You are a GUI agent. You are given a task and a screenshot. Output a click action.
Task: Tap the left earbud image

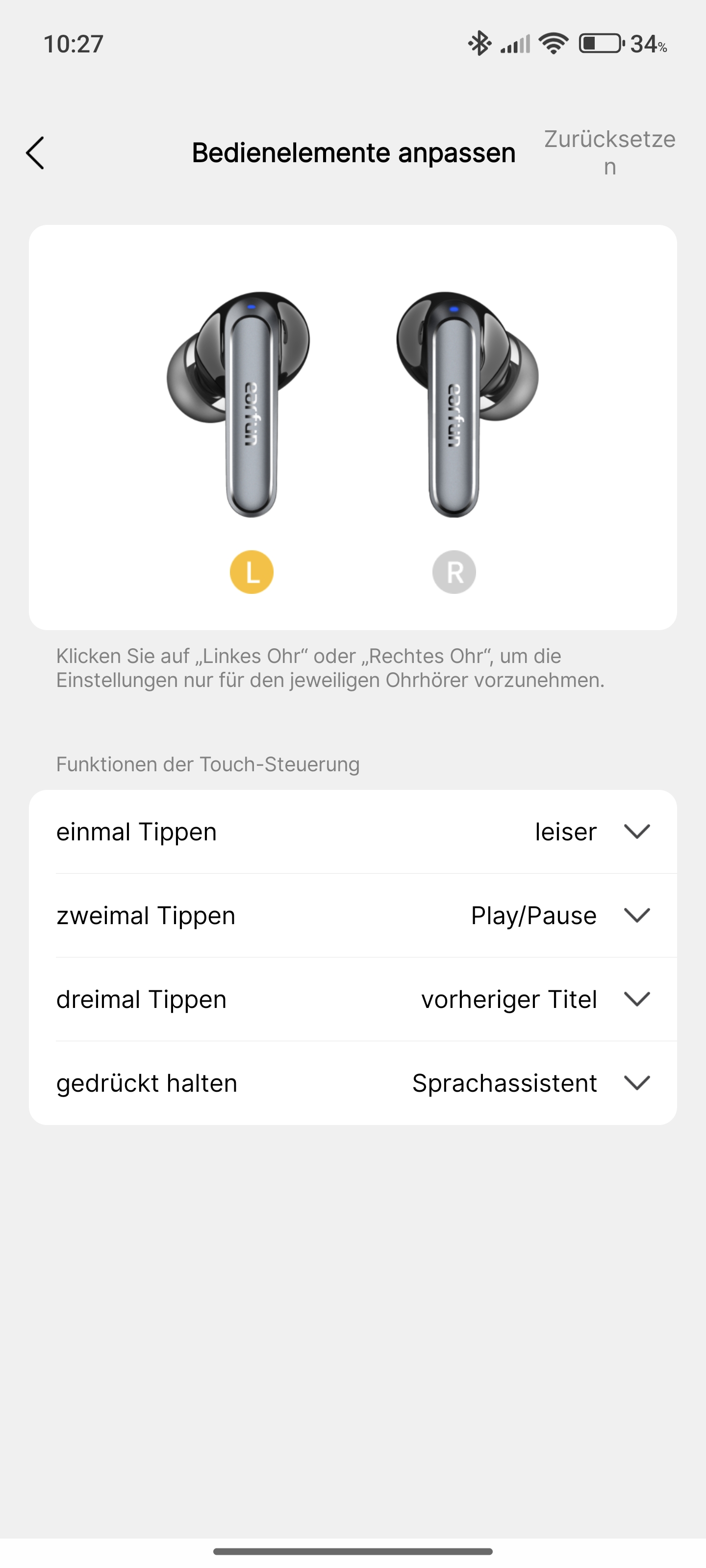(x=239, y=404)
